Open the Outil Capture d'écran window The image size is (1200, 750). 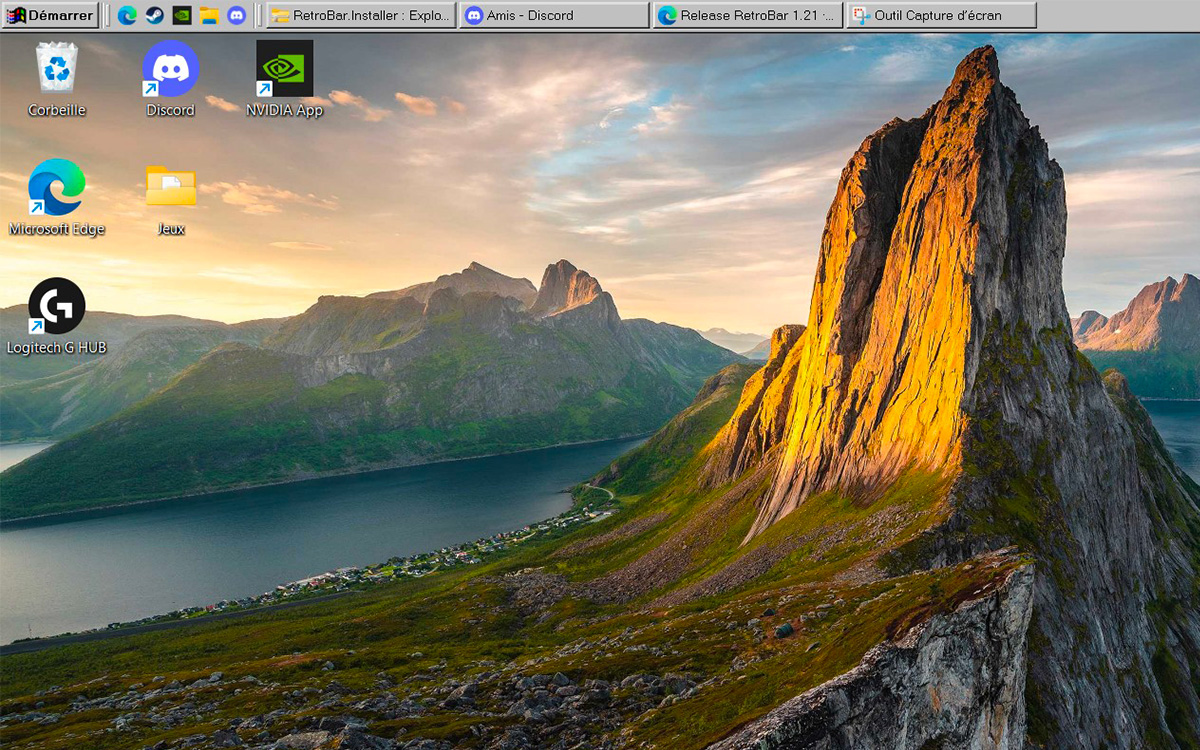tap(940, 14)
